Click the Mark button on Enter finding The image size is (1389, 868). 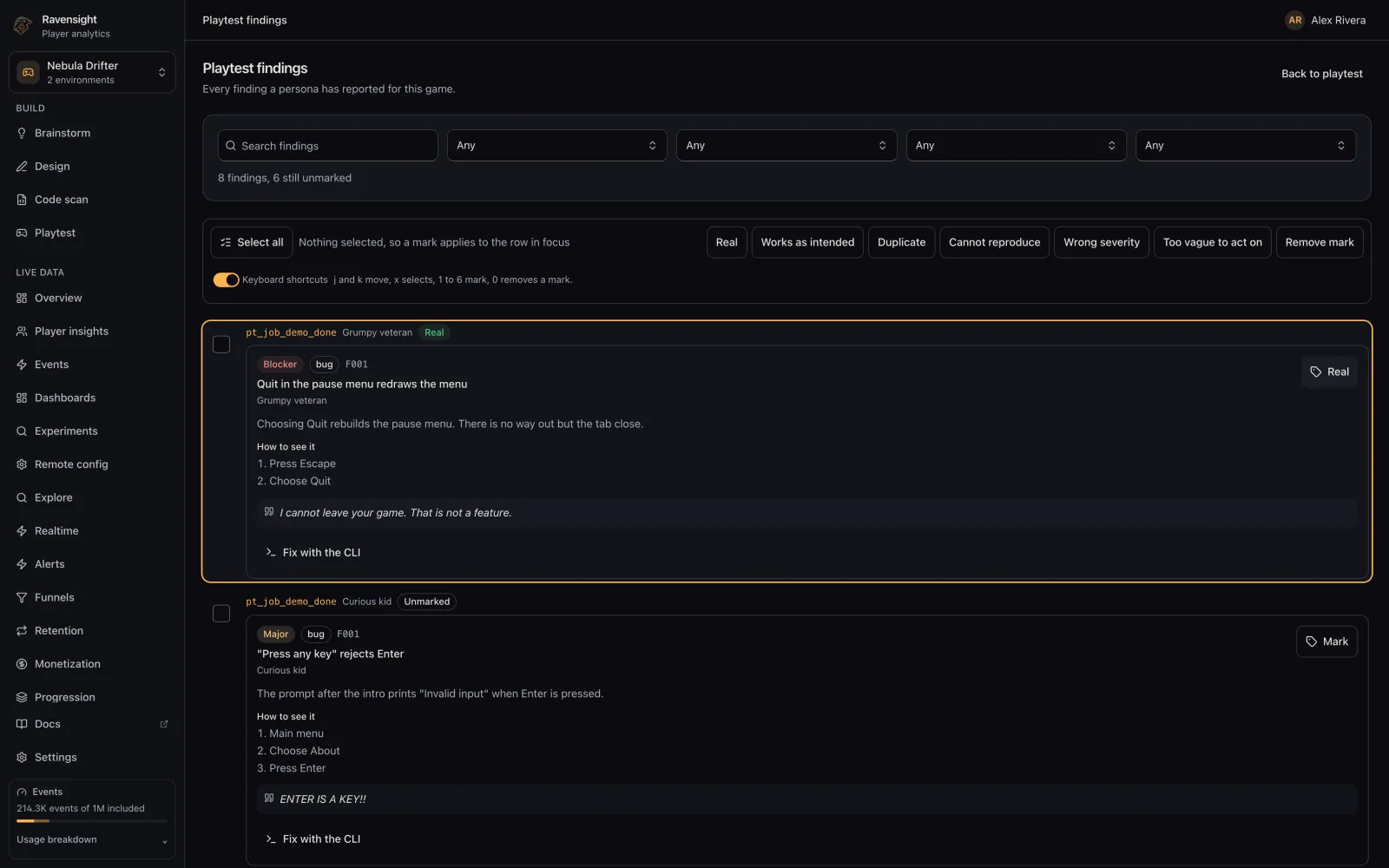click(1326, 641)
